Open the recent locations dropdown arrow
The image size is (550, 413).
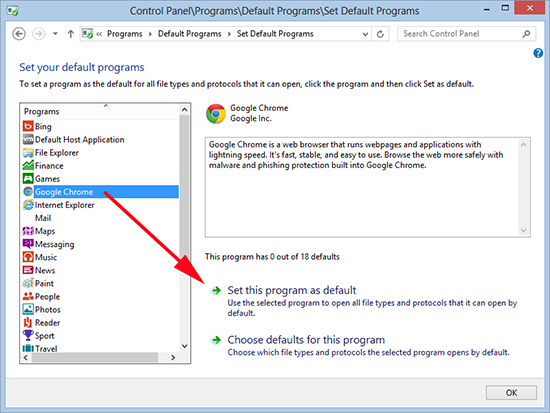tap(55, 34)
